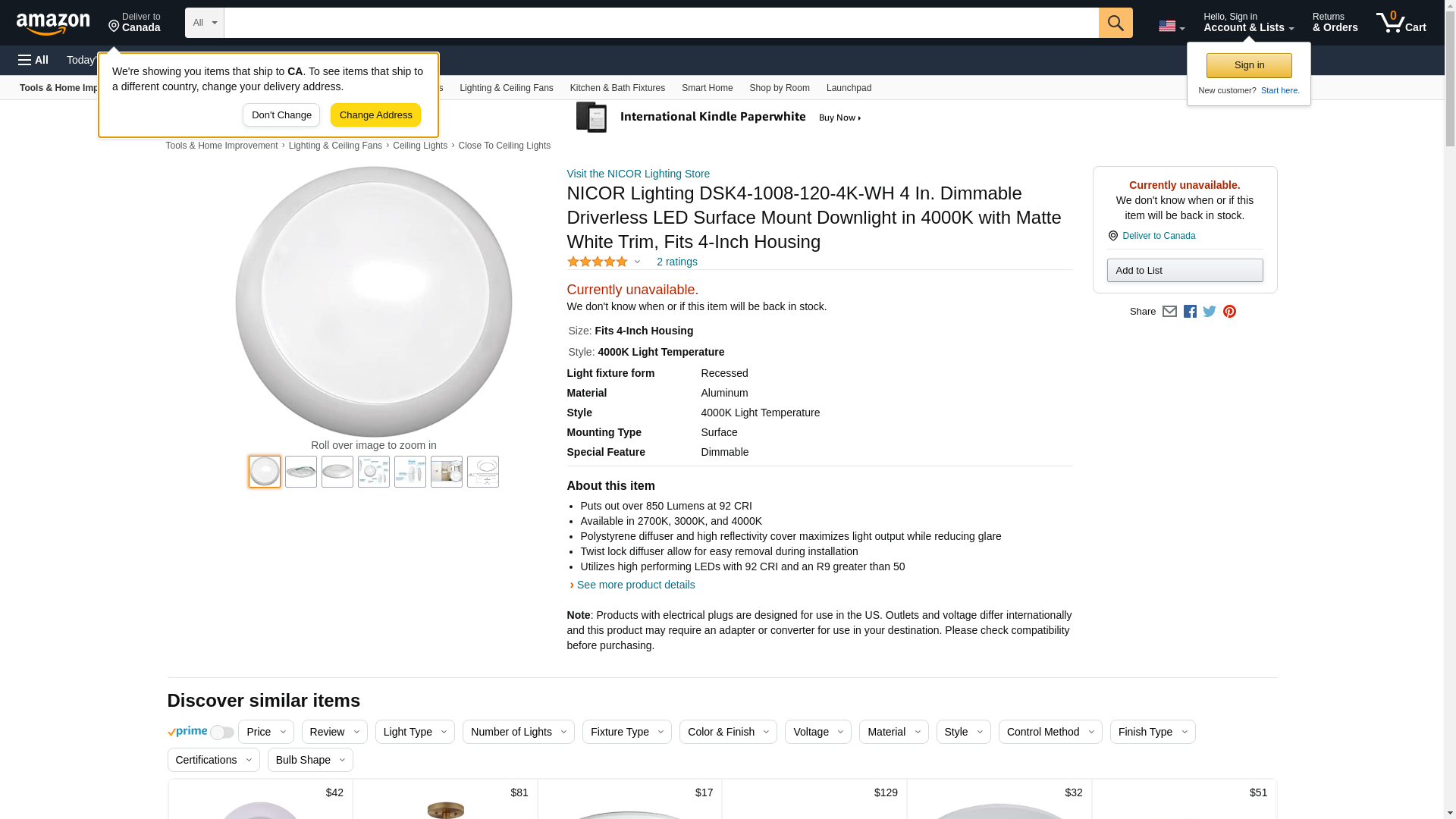Click inside the search input field
This screenshot has width=1456, height=819.
pos(660,23)
